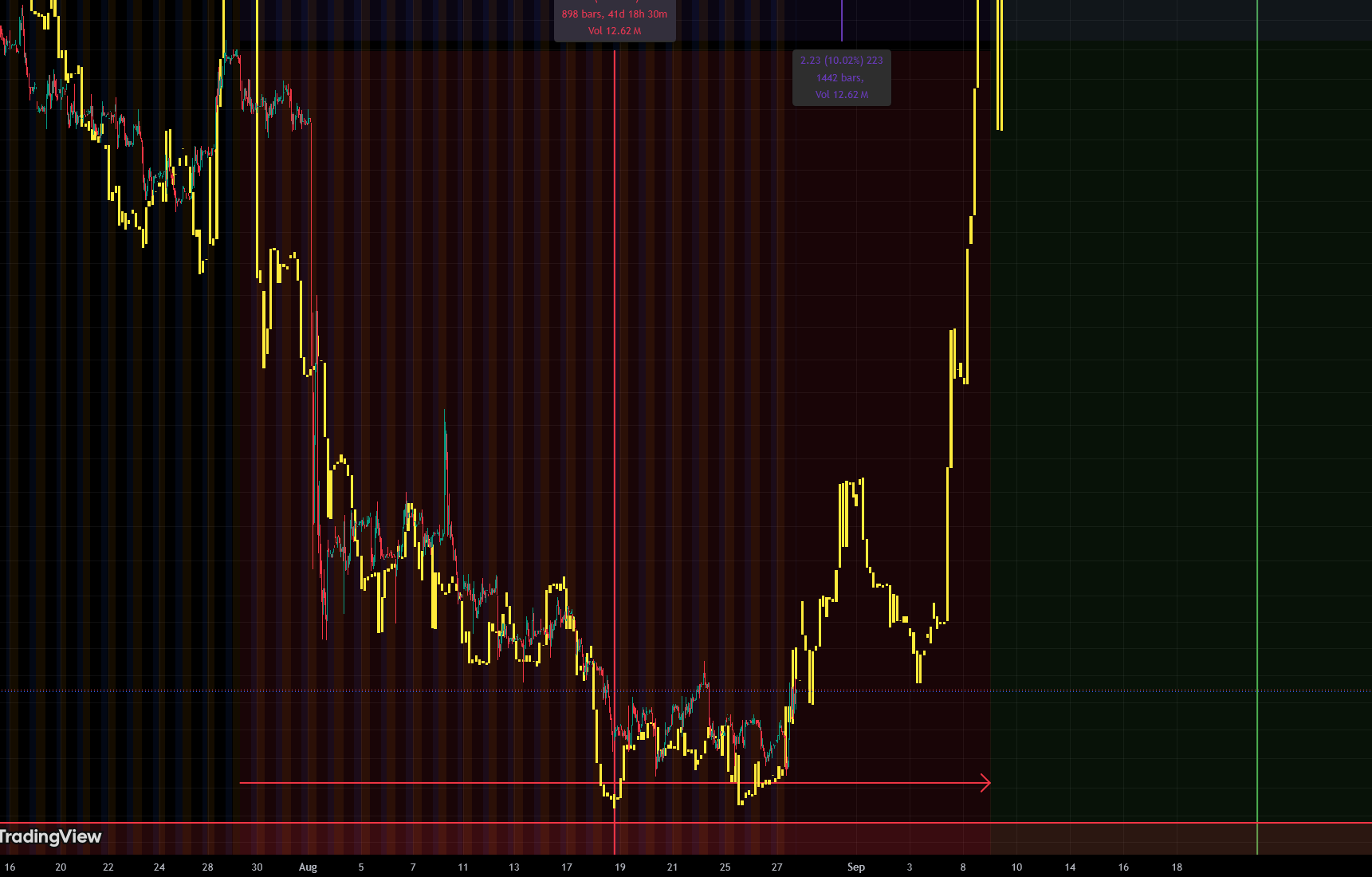Click date "7" on the time axis
The image size is (1372, 877).
[413, 867]
